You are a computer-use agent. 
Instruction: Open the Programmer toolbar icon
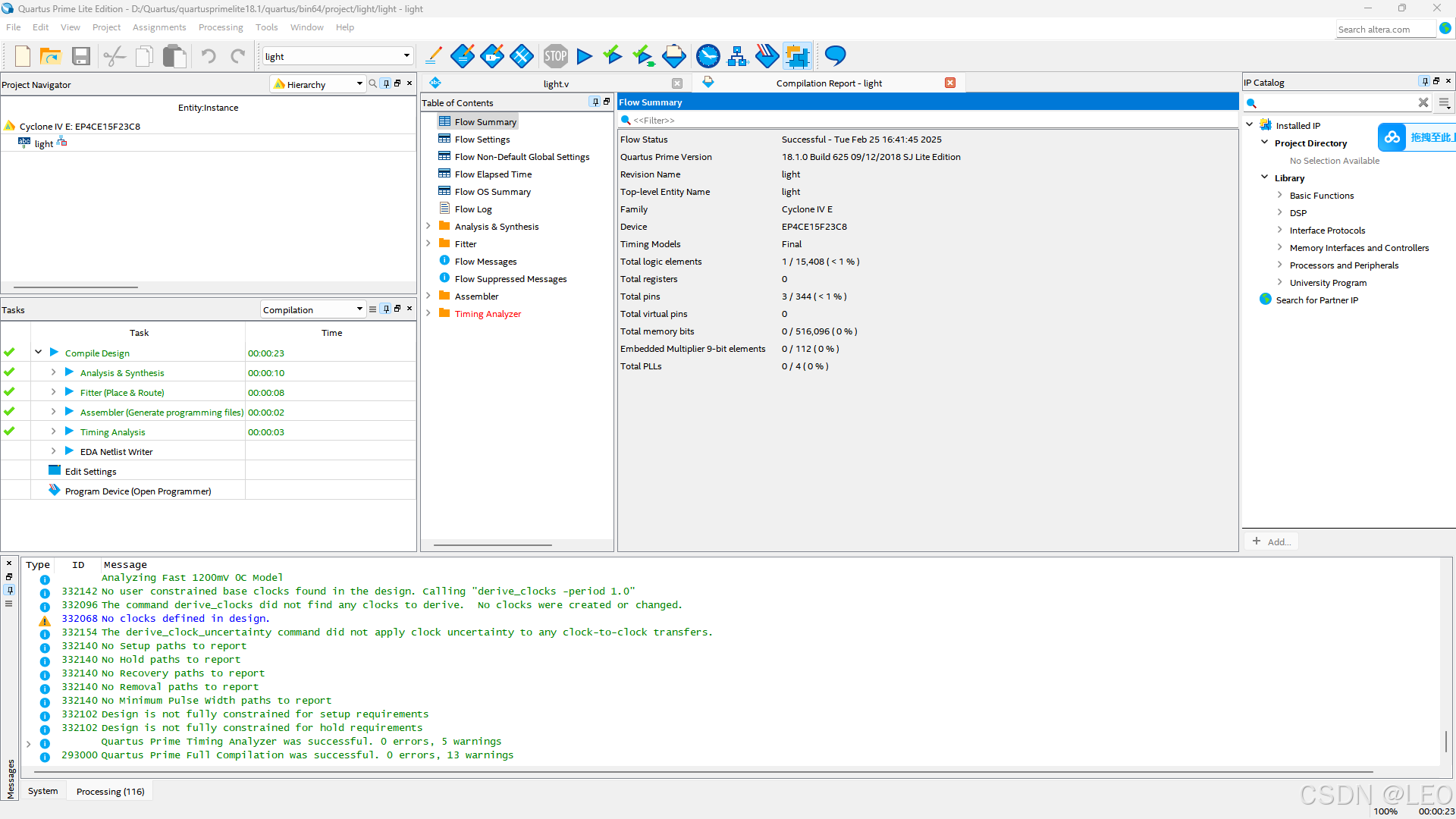pyautogui.click(x=767, y=56)
